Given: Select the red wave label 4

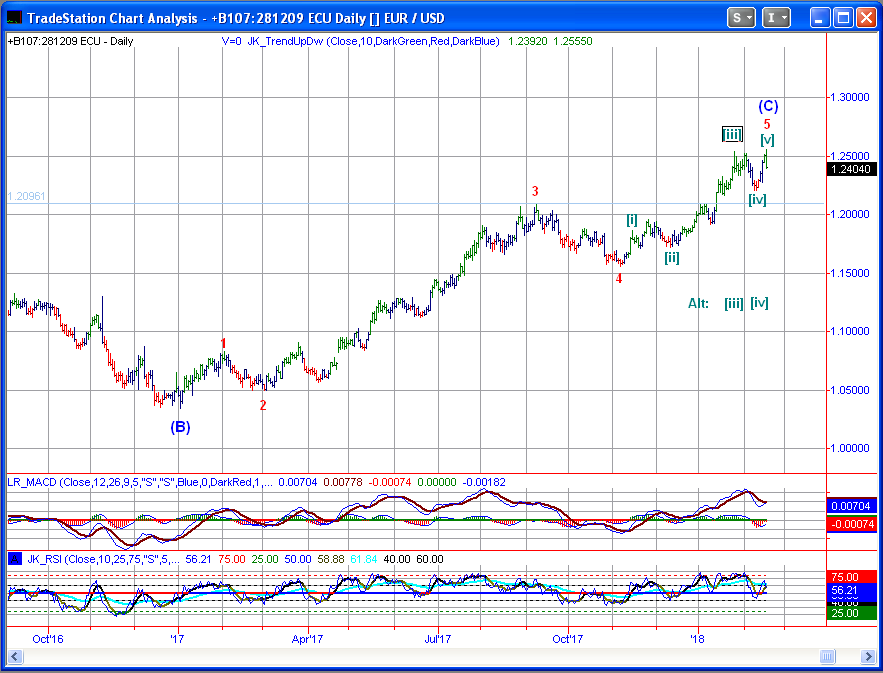Looking at the screenshot, I should [619, 278].
